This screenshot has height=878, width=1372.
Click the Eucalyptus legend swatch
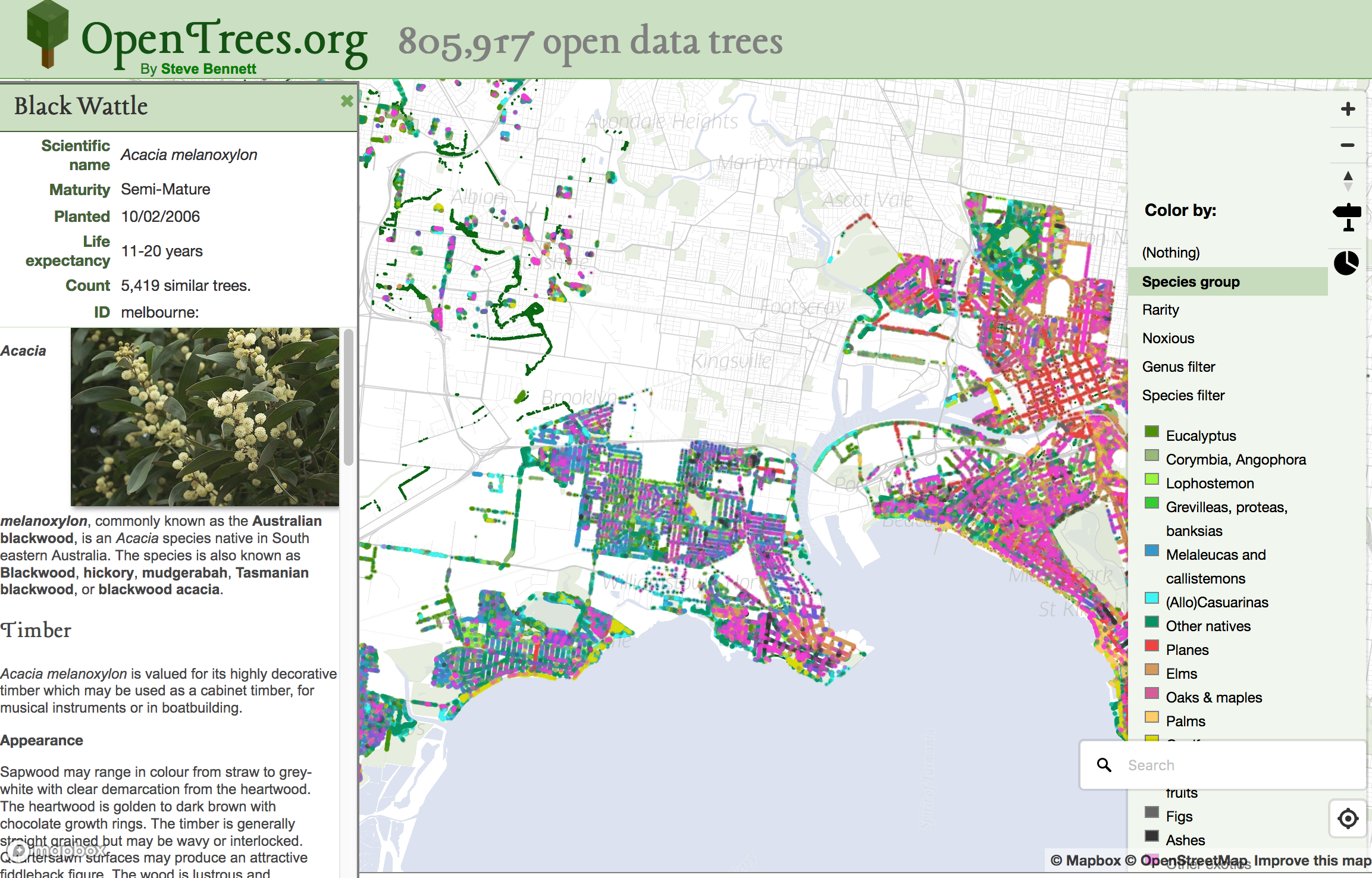[1152, 432]
